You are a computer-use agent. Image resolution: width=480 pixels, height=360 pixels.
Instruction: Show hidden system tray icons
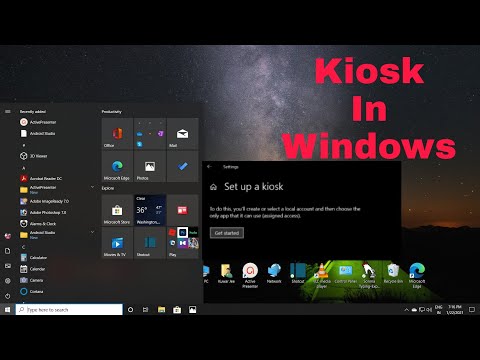click(x=406, y=310)
